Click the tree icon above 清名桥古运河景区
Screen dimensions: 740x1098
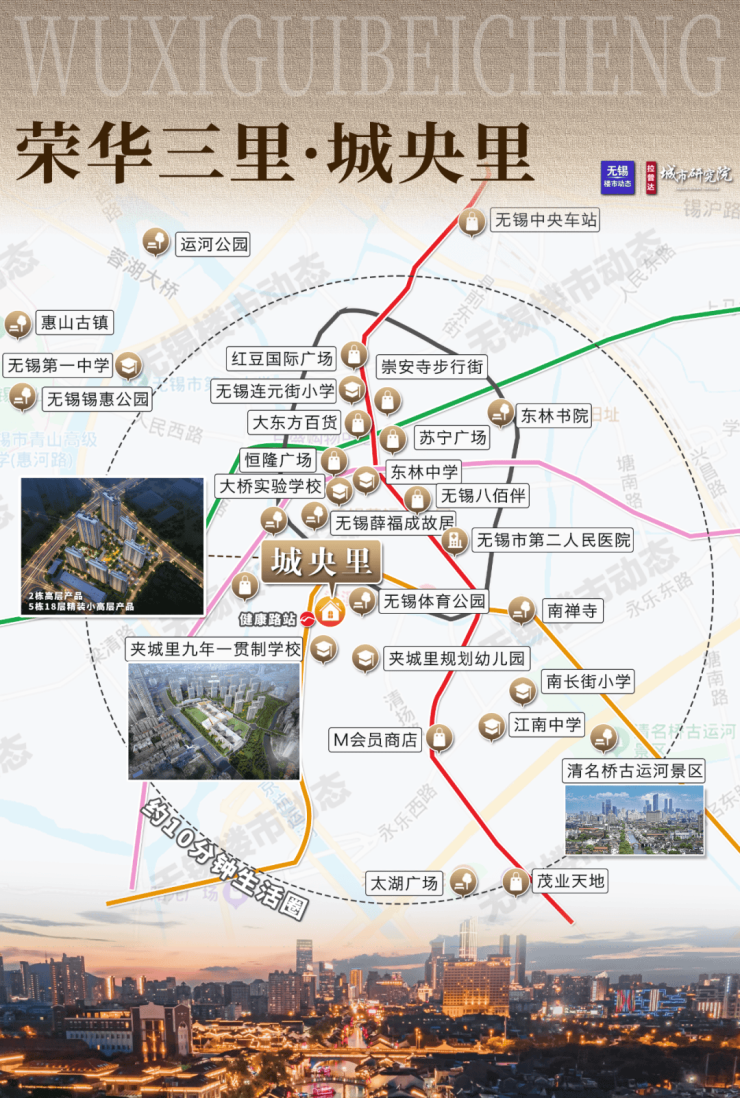click(603, 738)
